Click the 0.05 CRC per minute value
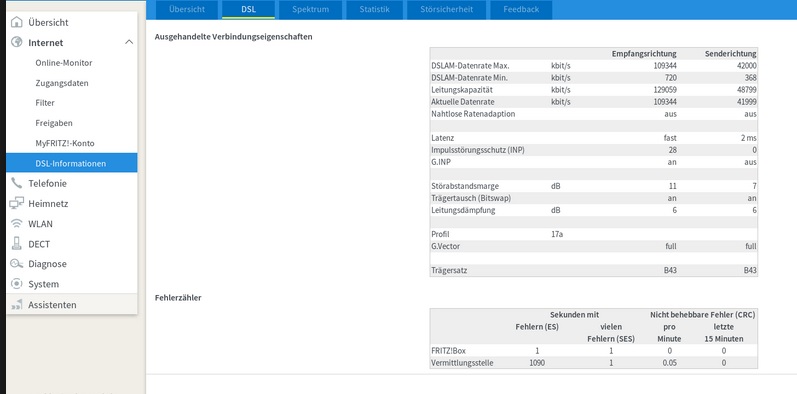The height and width of the screenshot is (394, 797). (669, 363)
